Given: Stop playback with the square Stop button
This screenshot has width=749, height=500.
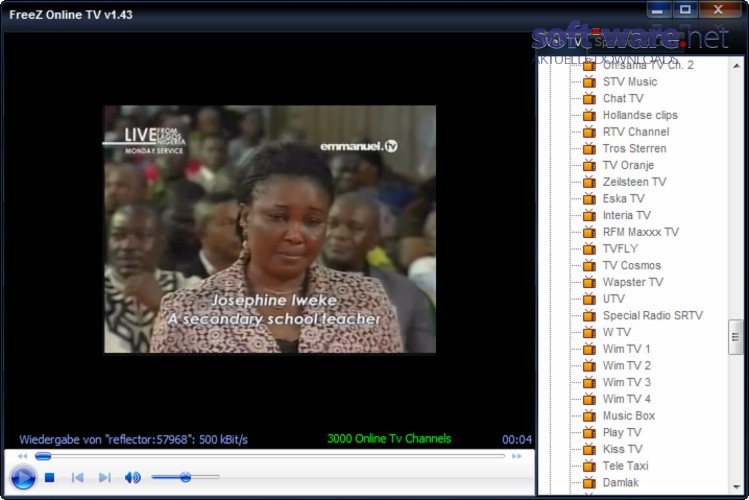Looking at the screenshot, I should pyautogui.click(x=50, y=477).
